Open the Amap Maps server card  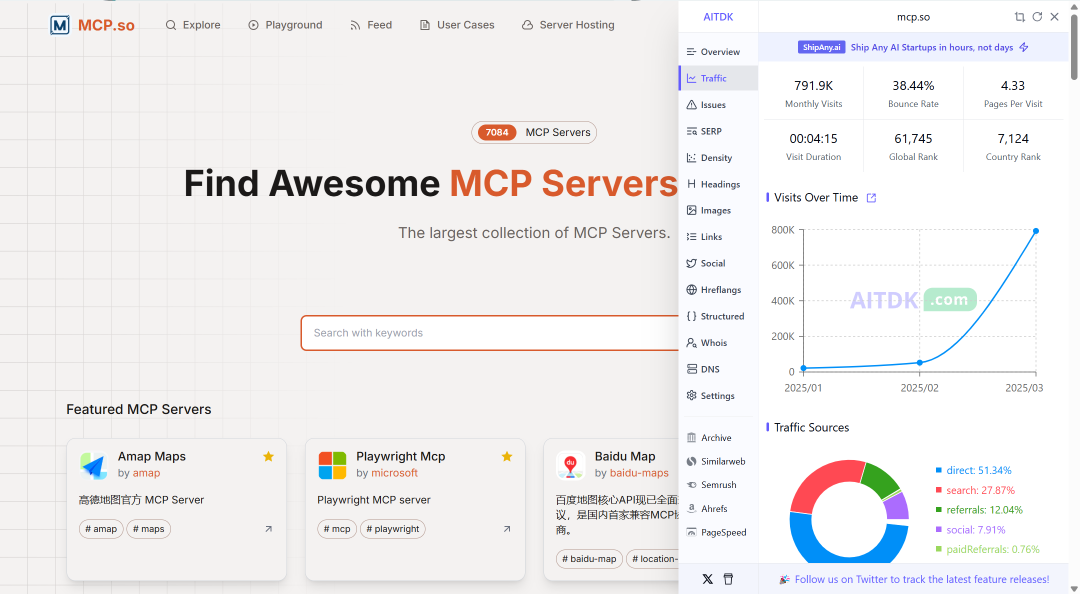tap(176, 509)
